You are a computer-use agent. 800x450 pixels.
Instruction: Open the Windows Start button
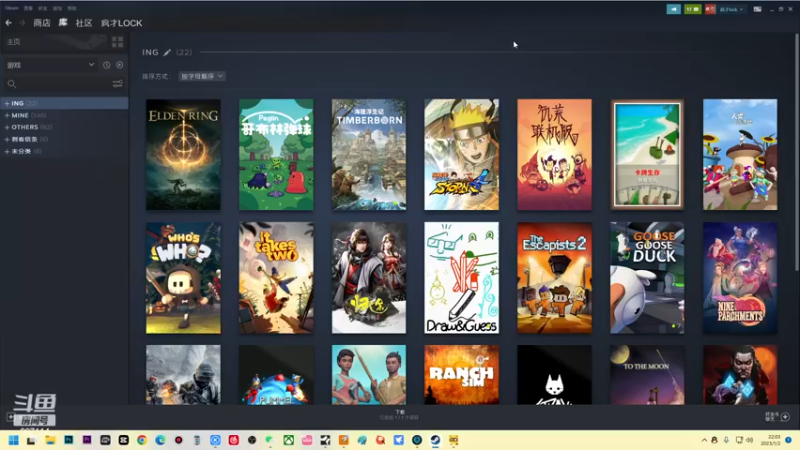tap(13, 440)
